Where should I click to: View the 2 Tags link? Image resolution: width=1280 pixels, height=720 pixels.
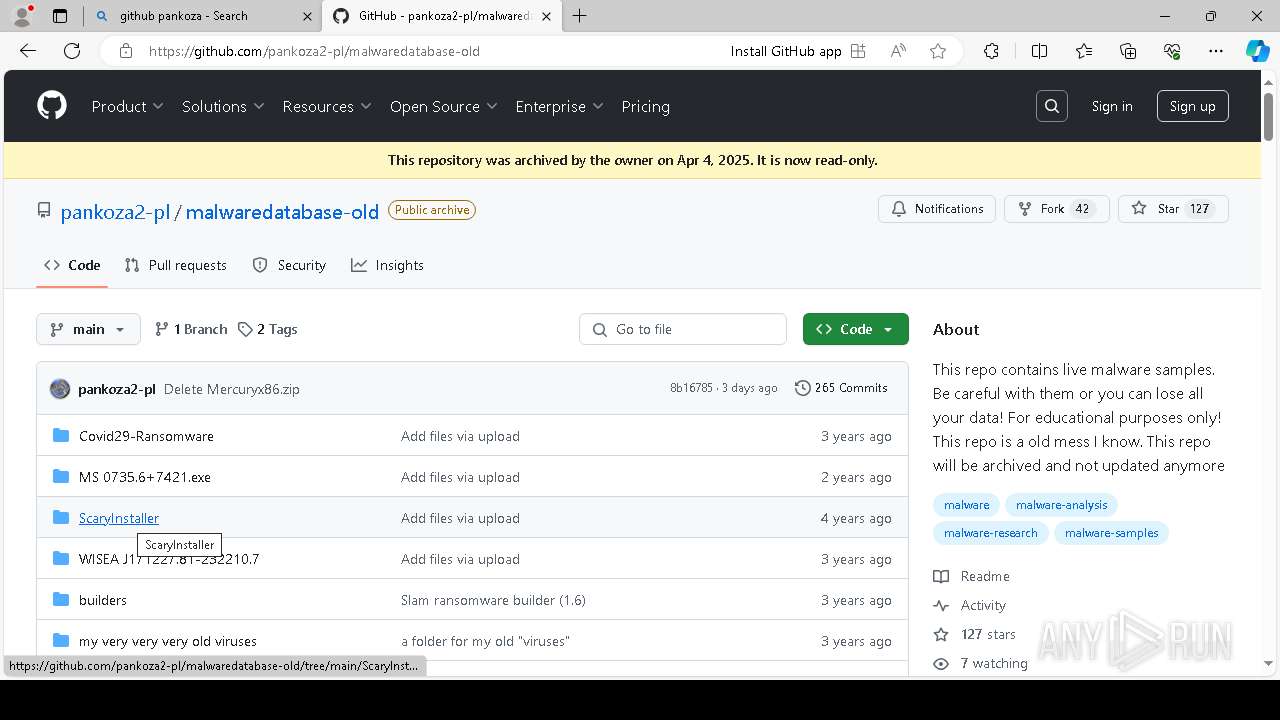(268, 329)
